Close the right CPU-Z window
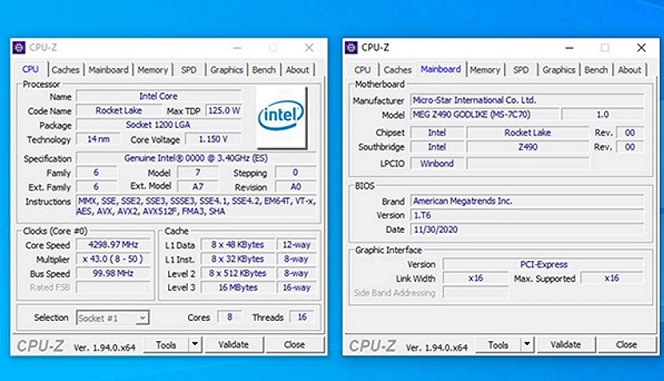 [x=641, y=48]
